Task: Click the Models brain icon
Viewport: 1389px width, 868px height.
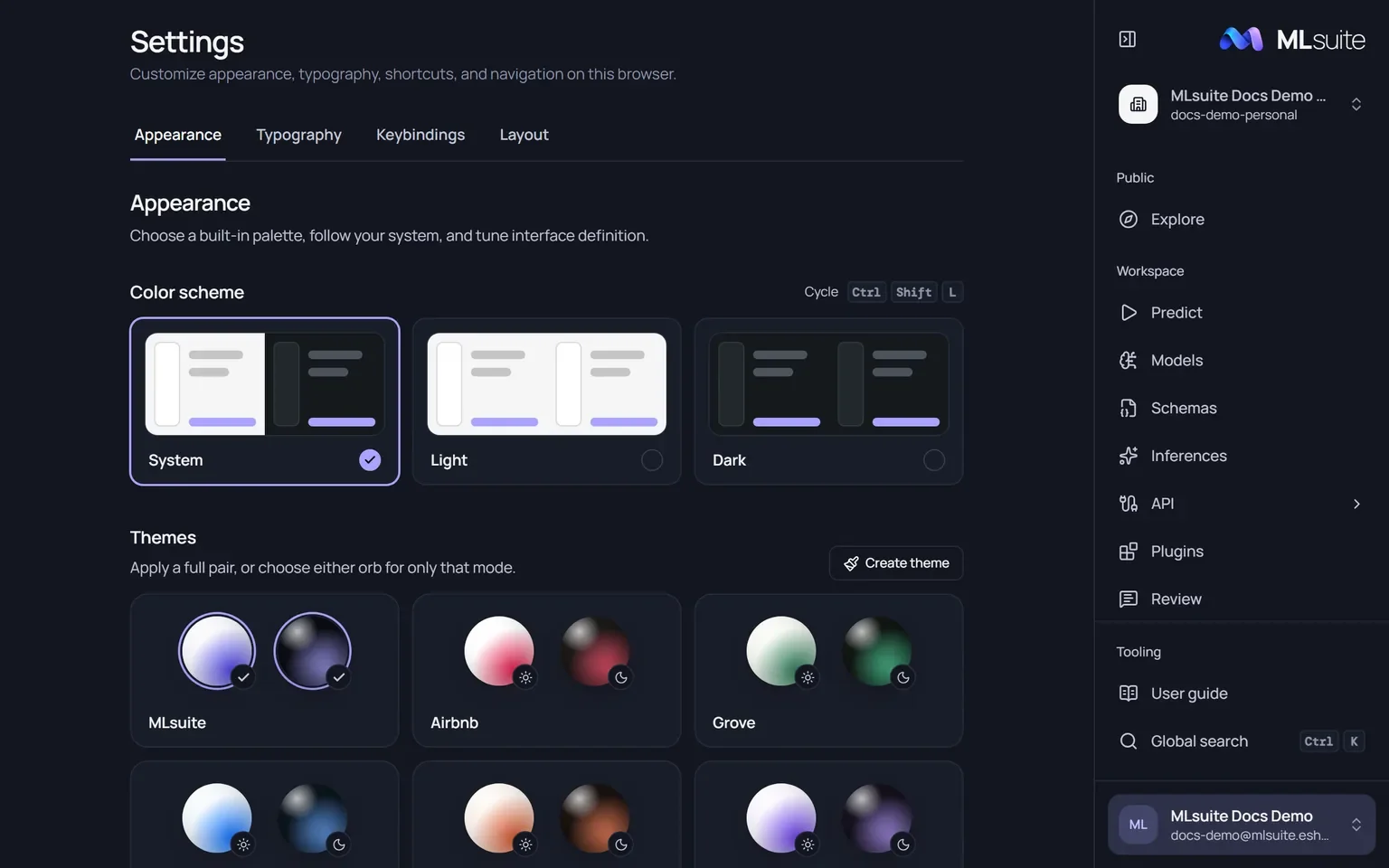Action: click(x=1128, y=360)
